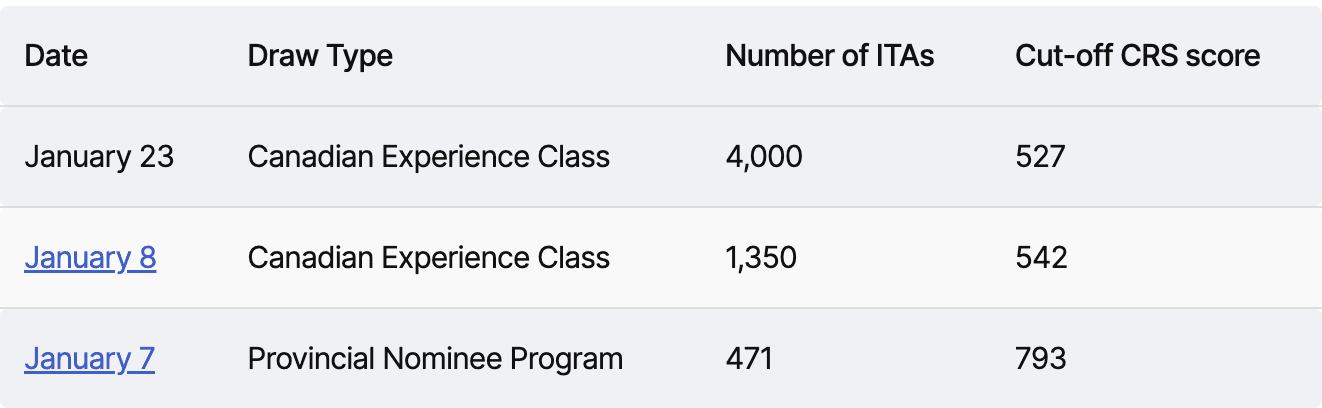1322x408 pixels.
Task: Select the January 23 date cell
Action: (99, 157)
